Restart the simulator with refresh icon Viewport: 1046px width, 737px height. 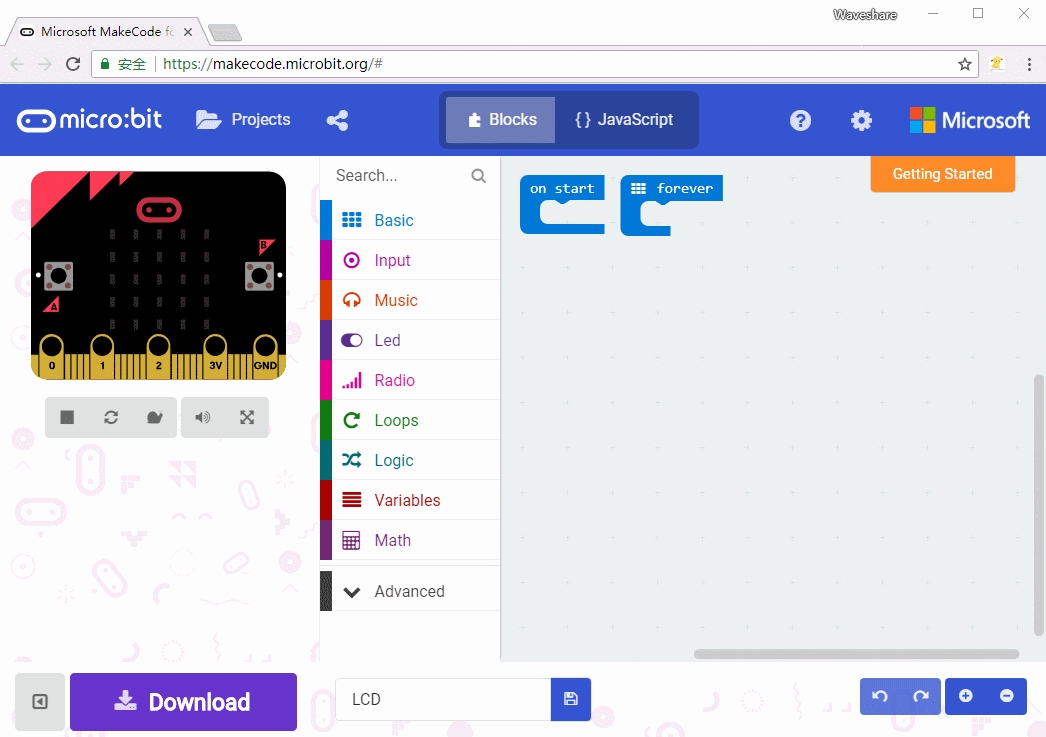[111, 418]
